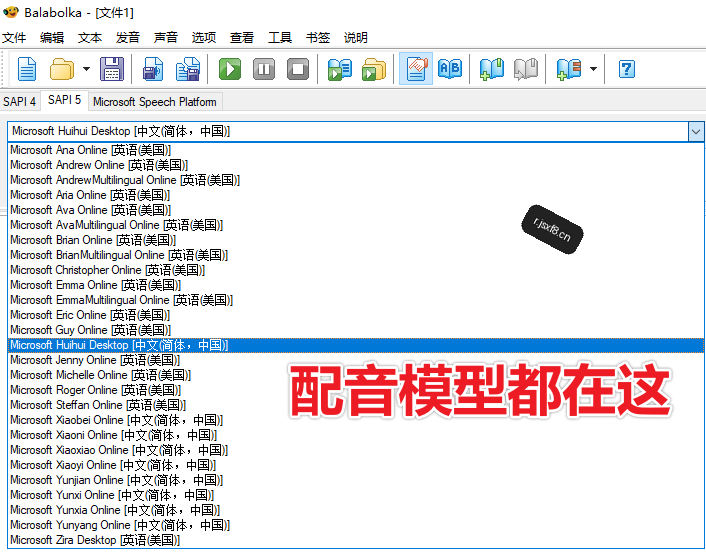
Task: Open the 工具 menu
Action: (280, 37)
